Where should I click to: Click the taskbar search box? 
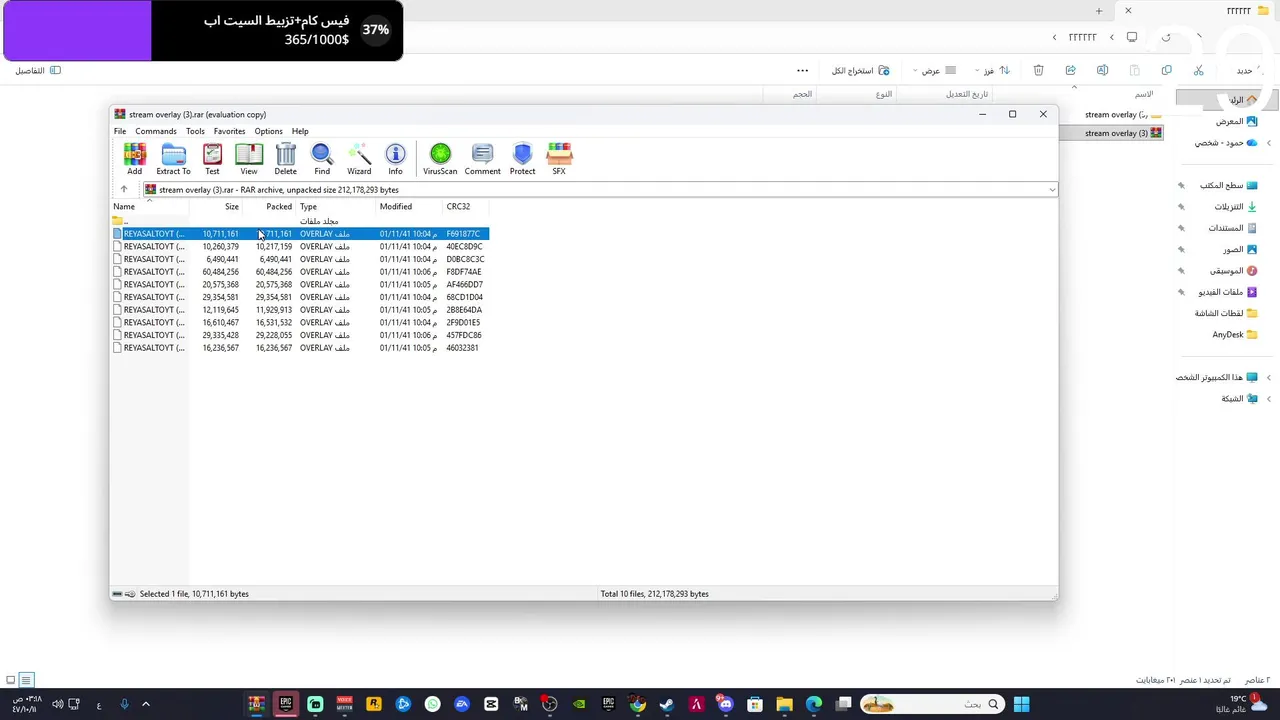932,704
